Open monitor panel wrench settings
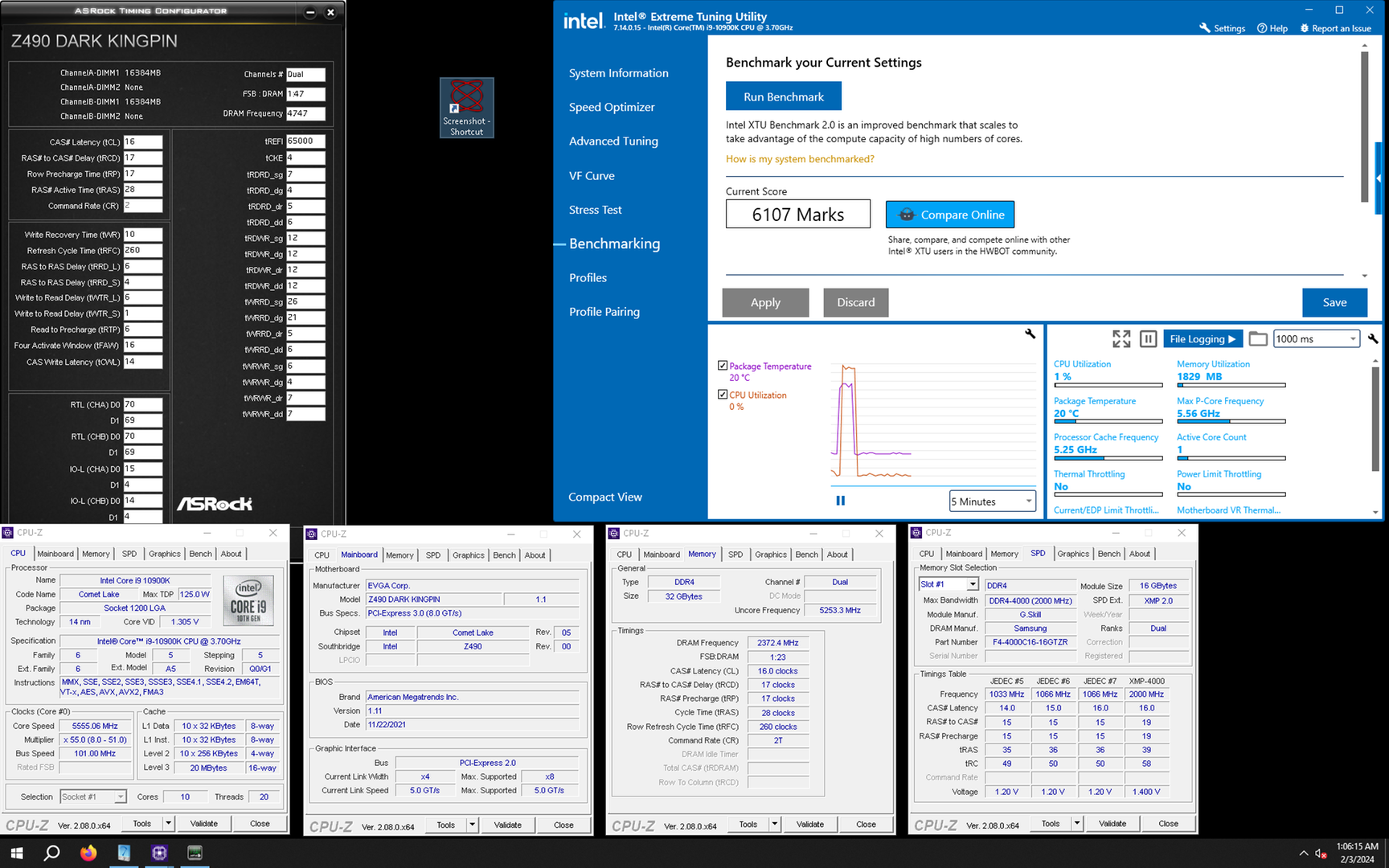Screen dimensions: 1389x868 (x=1373, y=339)
